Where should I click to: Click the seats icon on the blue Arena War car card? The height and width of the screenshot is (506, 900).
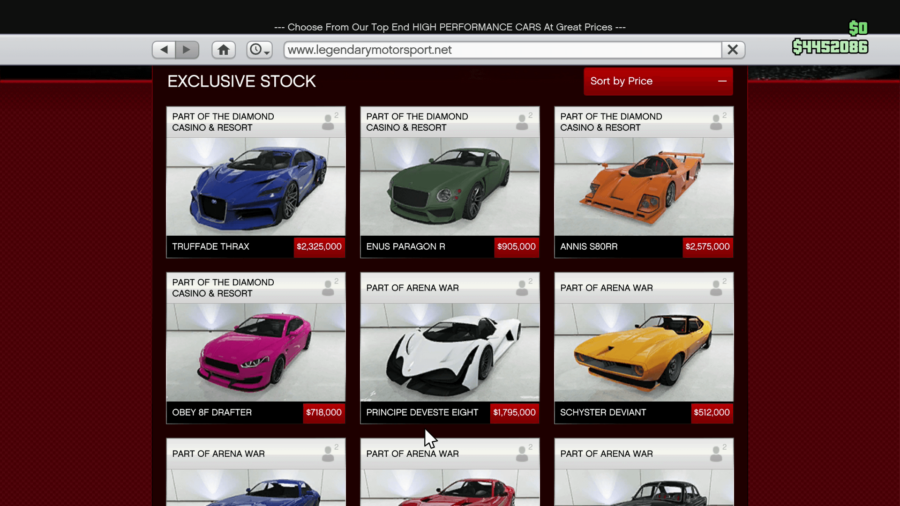tap(329, 453)
